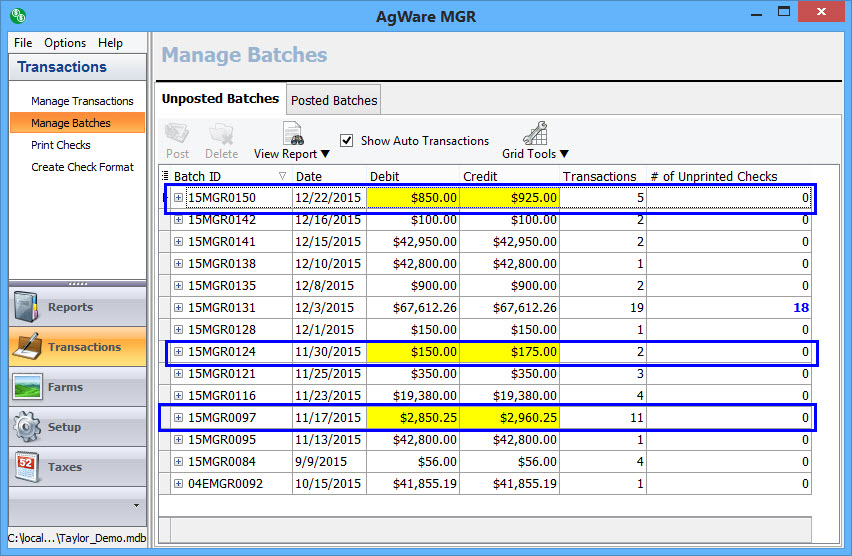Switch to the Posted Batches tab
852x556 pixels.
coord(334,100)
